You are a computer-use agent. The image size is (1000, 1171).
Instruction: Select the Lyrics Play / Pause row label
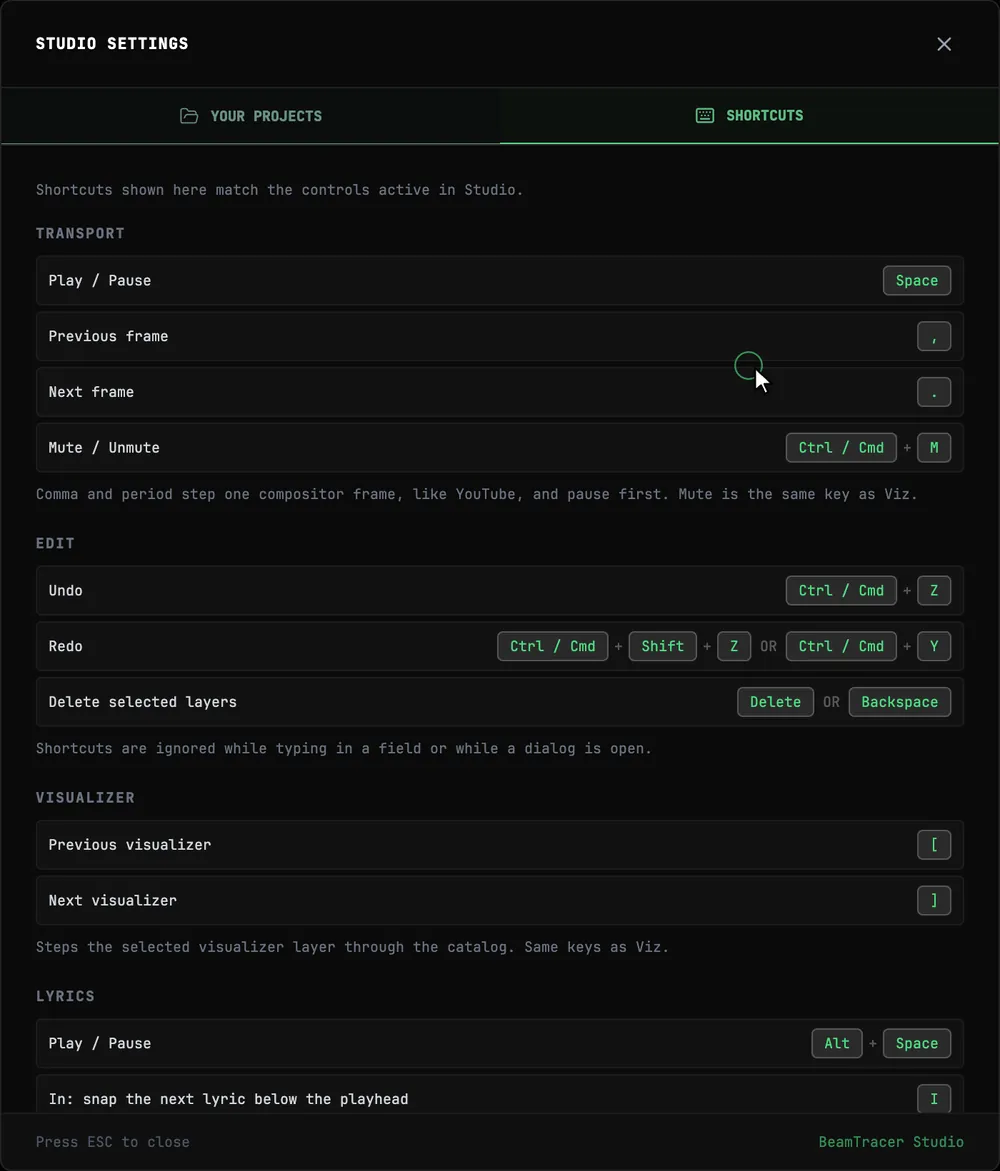pyautogui.click(x=99, y=1043)
